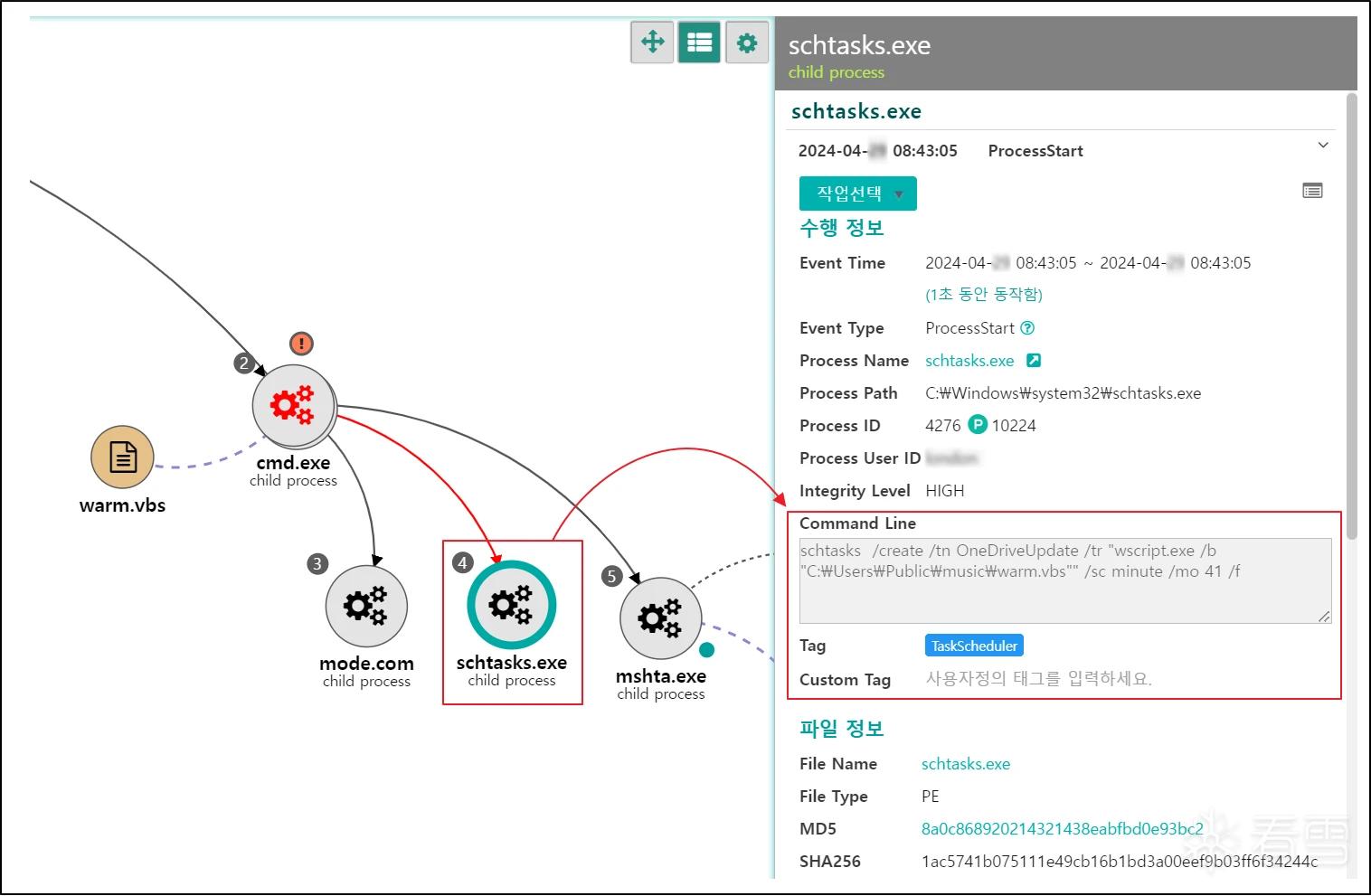
Task: Click the green P parent process badge
Action: click(x=978, y=424)
